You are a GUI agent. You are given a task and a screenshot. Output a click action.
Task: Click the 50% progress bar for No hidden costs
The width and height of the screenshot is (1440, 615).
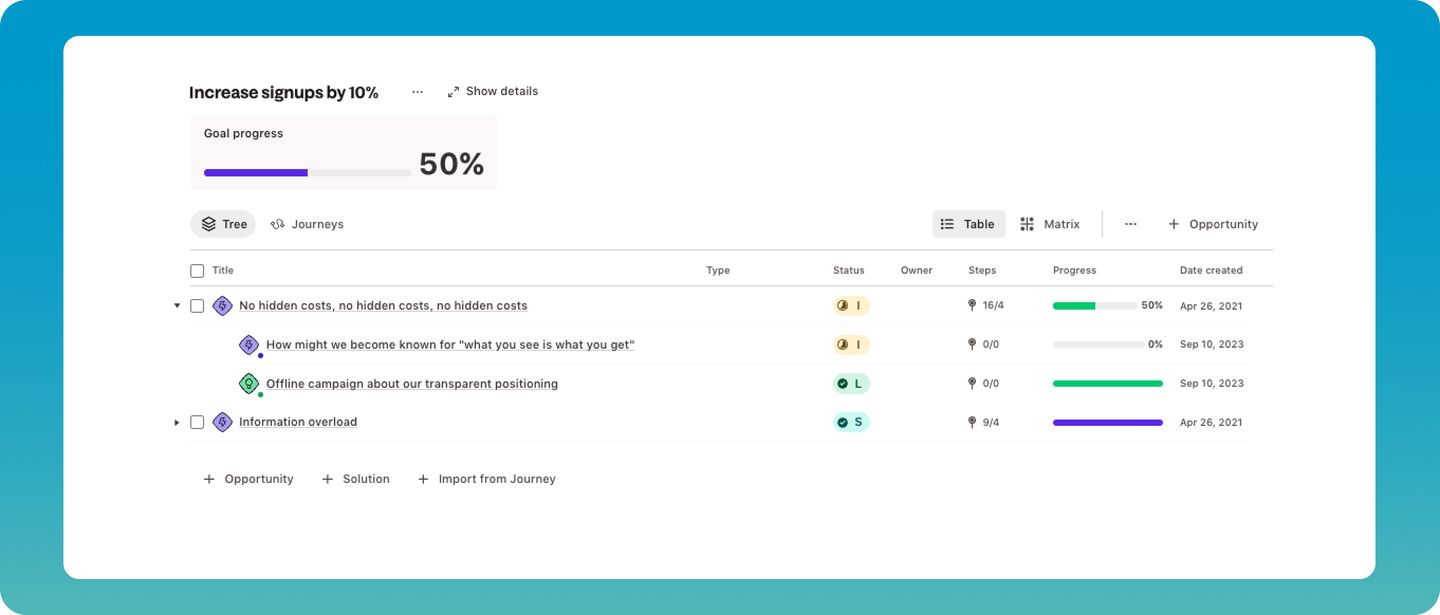(x=1094, y=306)
